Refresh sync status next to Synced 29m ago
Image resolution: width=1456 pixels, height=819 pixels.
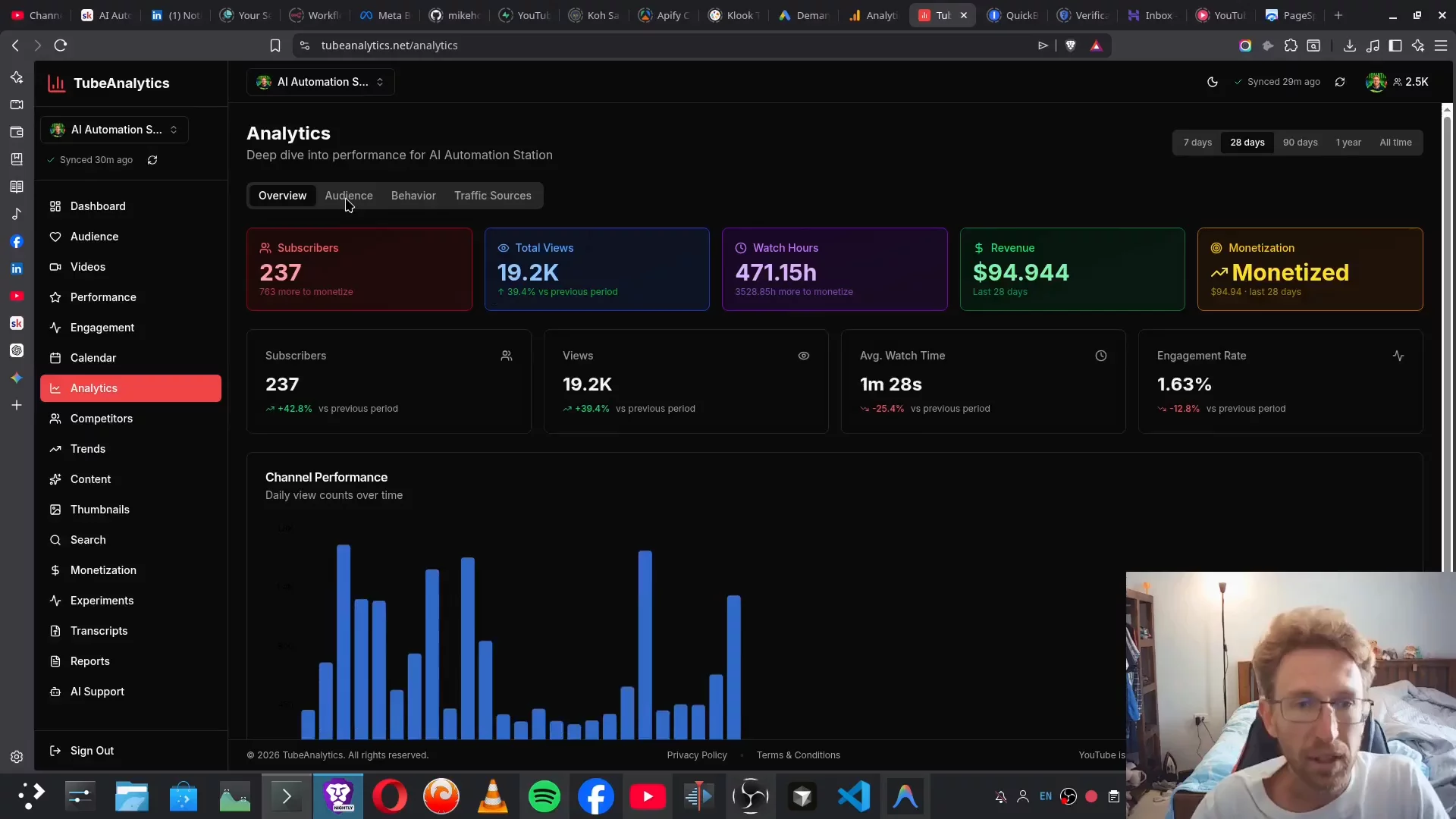pos(1339,82)
